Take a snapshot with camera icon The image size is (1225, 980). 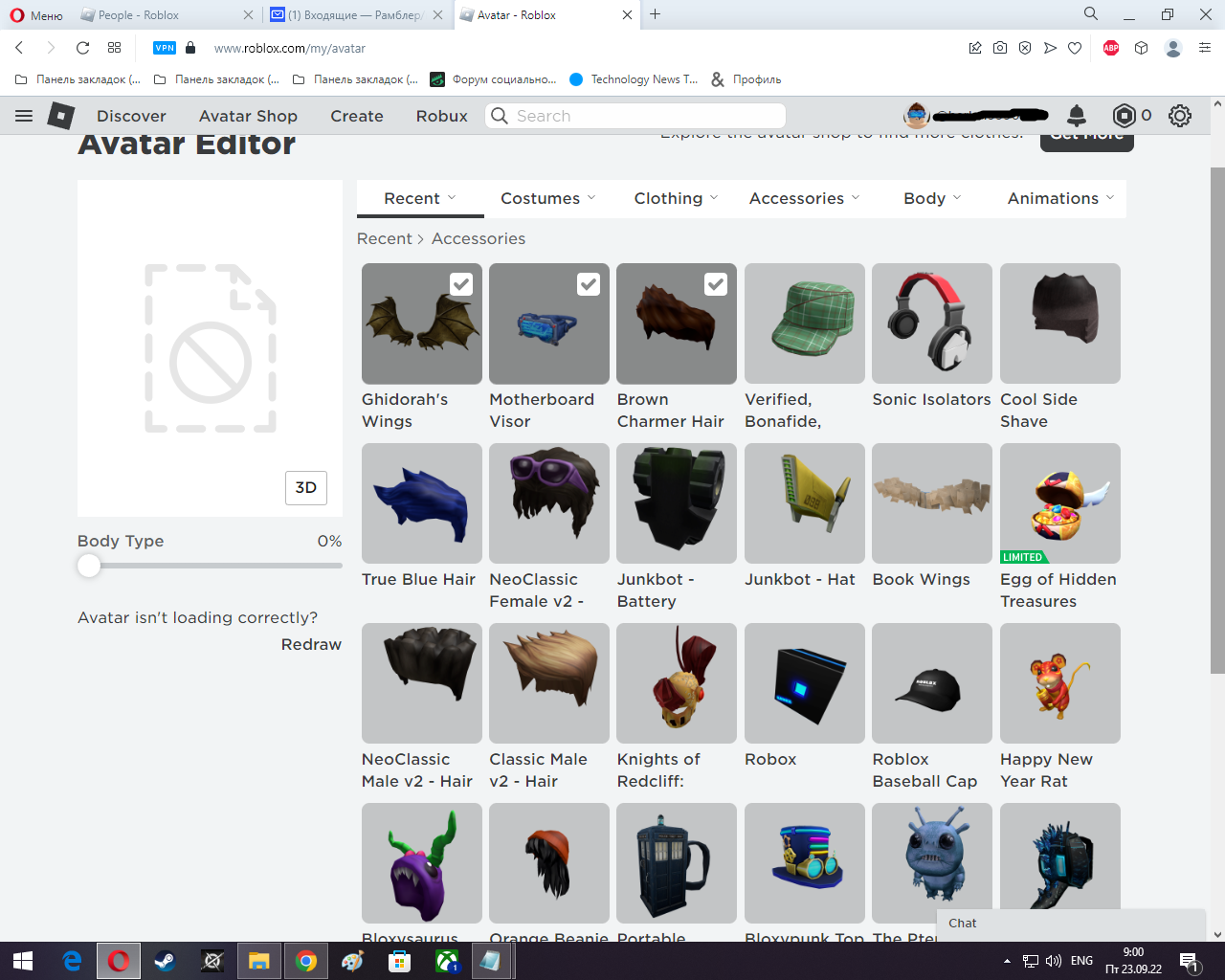pyautogui.click(x=1000, y=48)
